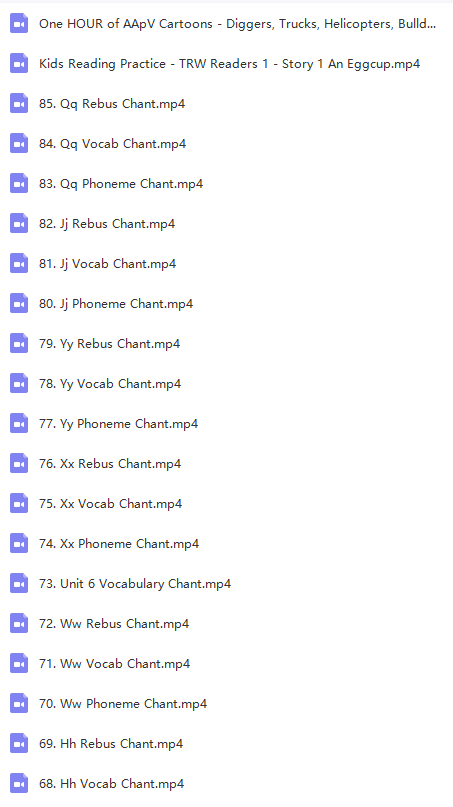The height and width of the screenshot is (807, 453).
Task: Select the video icon beside 68. Hh Vocab Chant.mp4
Action: click(19, 784)
